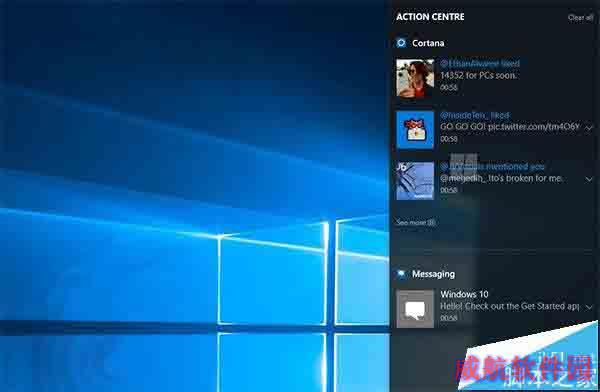
Task: Click the Messaging speech bubble icon
Action: pyautogui.click(x=401, y=274)
